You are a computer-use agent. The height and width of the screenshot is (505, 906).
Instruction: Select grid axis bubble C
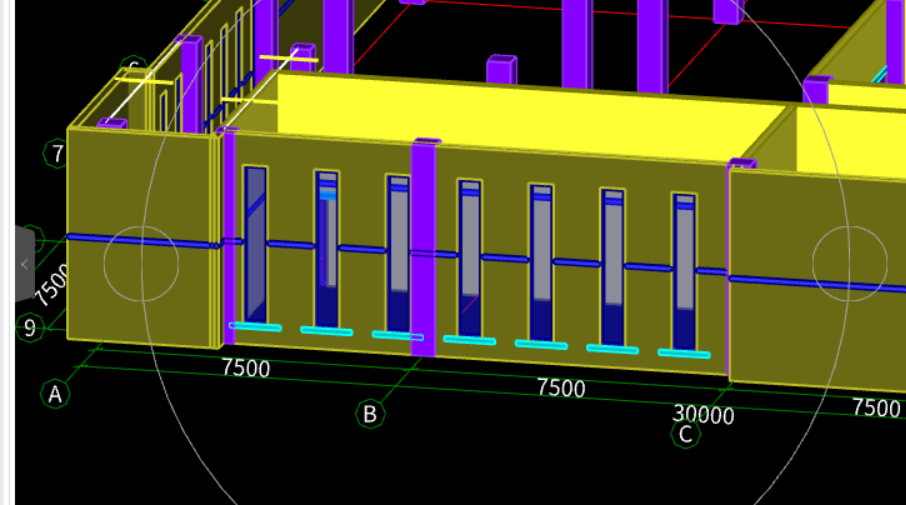coord(686,433)
